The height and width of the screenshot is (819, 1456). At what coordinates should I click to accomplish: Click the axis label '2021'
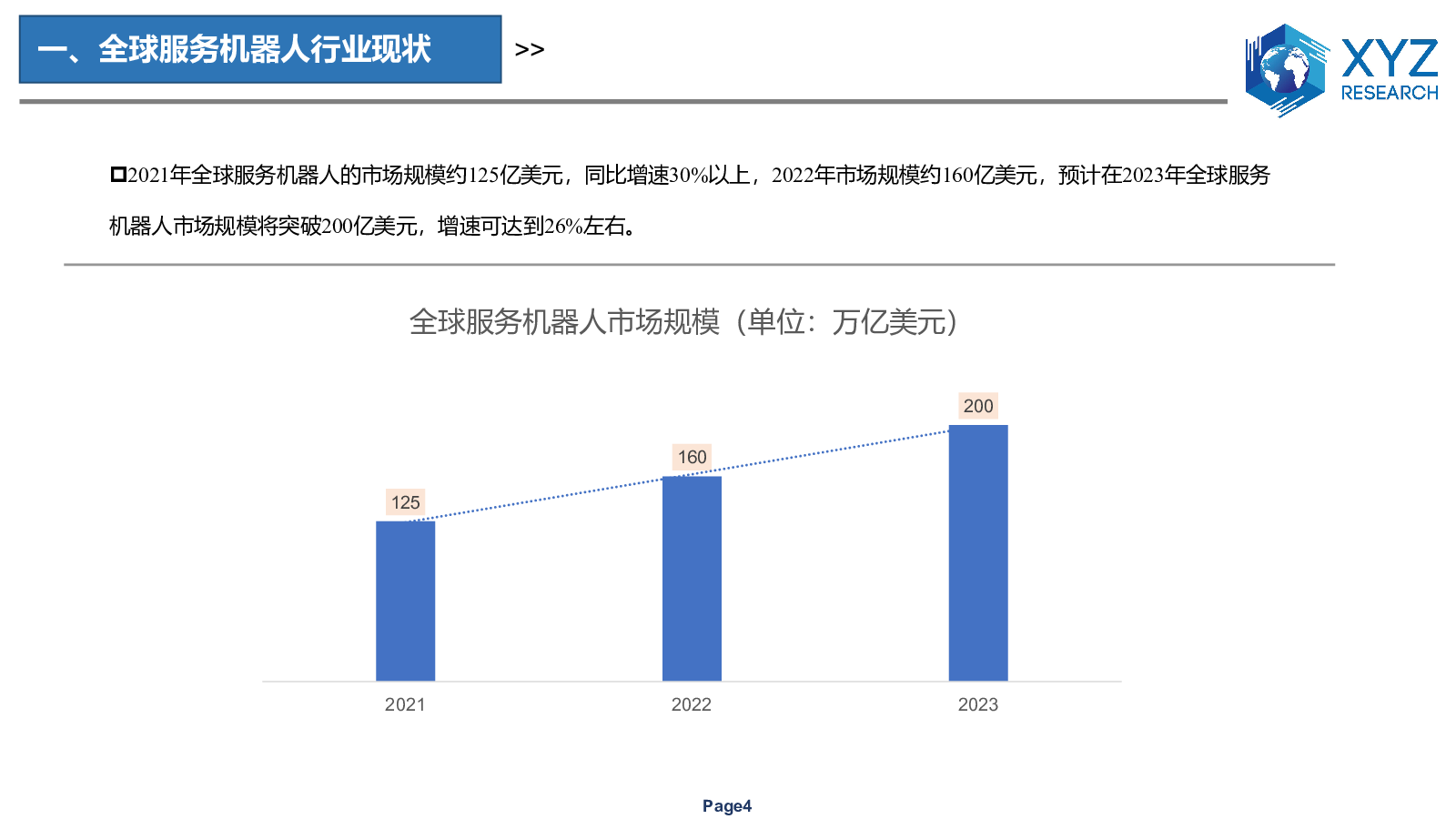pos(405,704)
